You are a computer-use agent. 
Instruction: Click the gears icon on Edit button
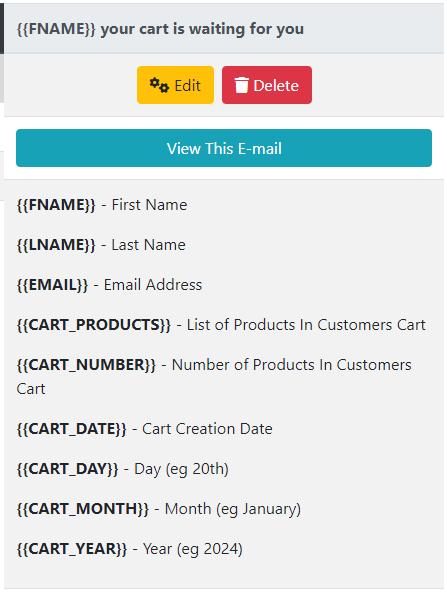click(159, 85)
